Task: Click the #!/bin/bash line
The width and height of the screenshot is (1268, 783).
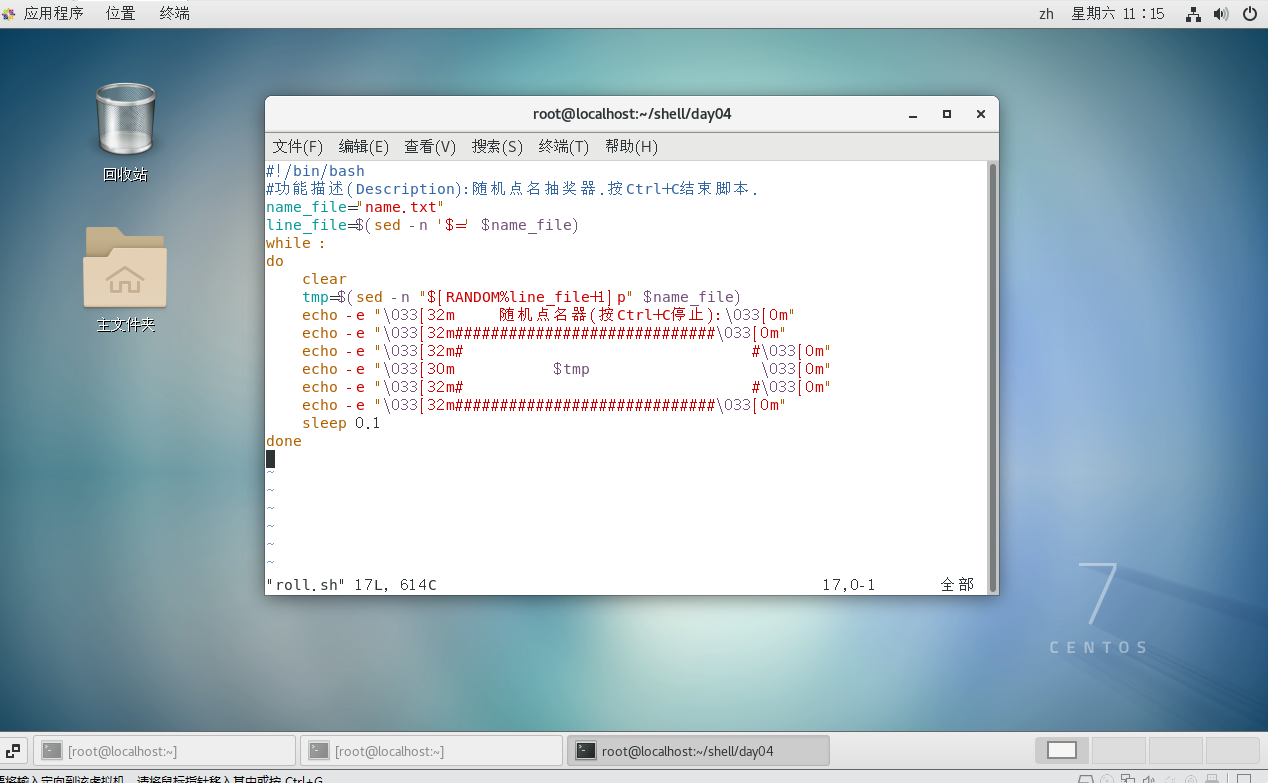Action: click(315, 171)
